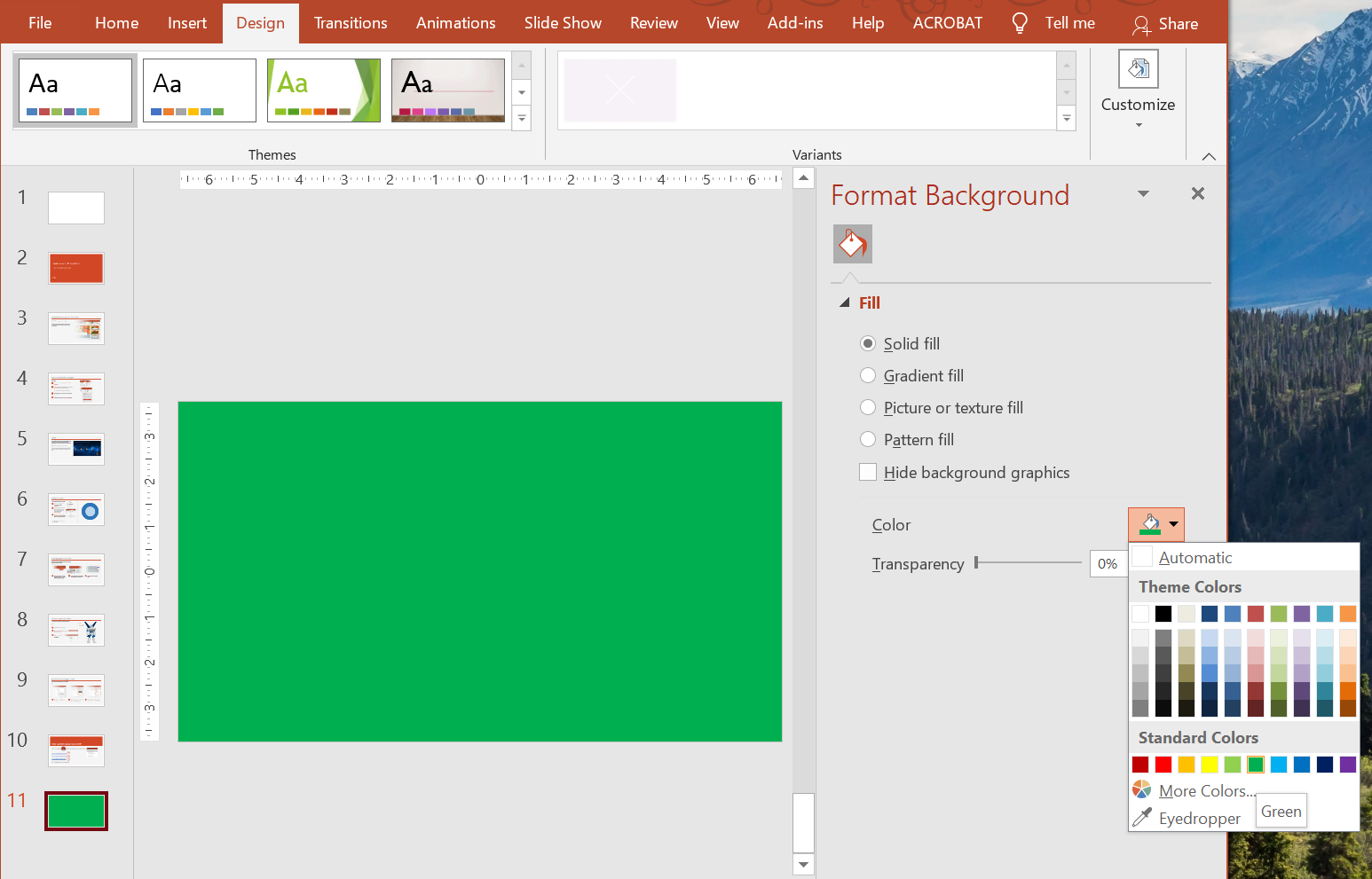Apply the Office Theme first thumbnail

pos(75,90)
